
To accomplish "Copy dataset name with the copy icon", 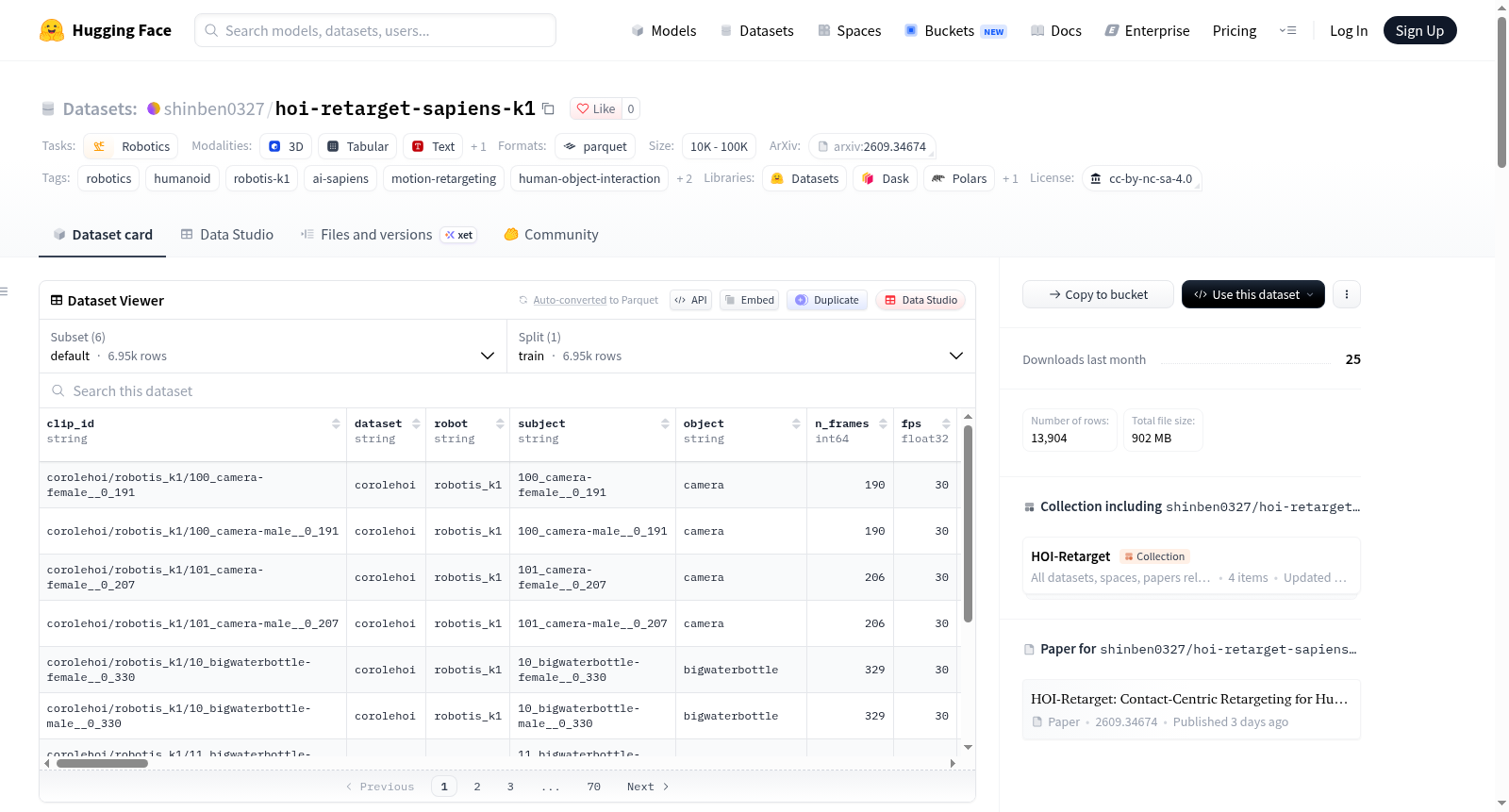I will point(548,108).
